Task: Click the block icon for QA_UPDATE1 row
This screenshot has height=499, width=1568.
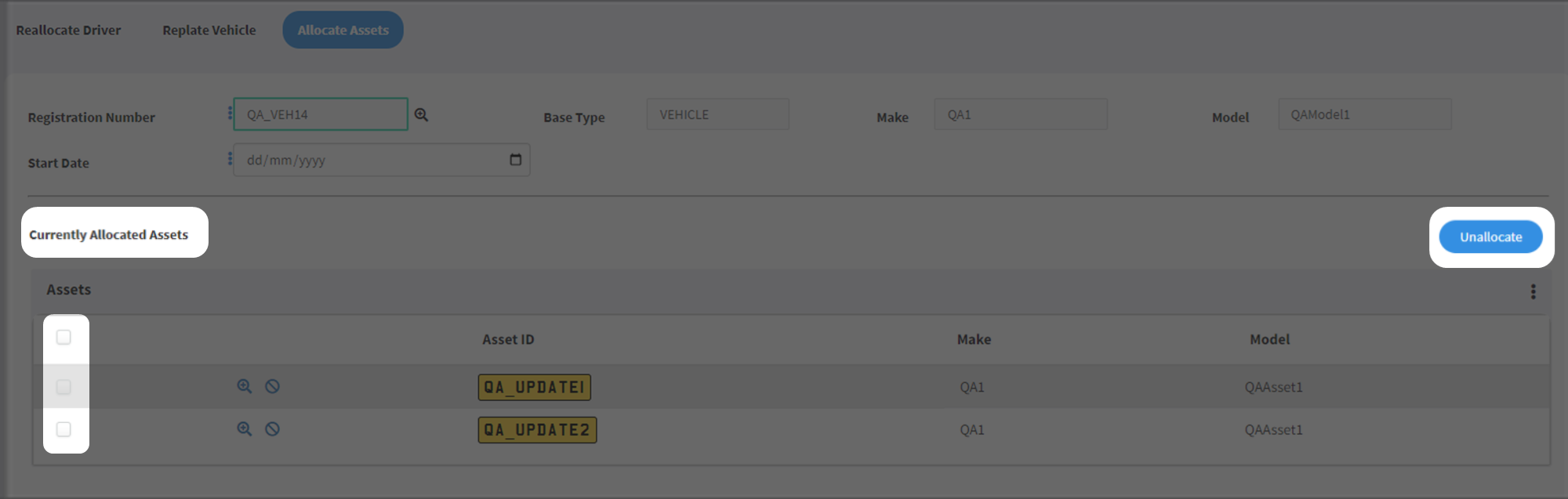Action: click(272, 386)
